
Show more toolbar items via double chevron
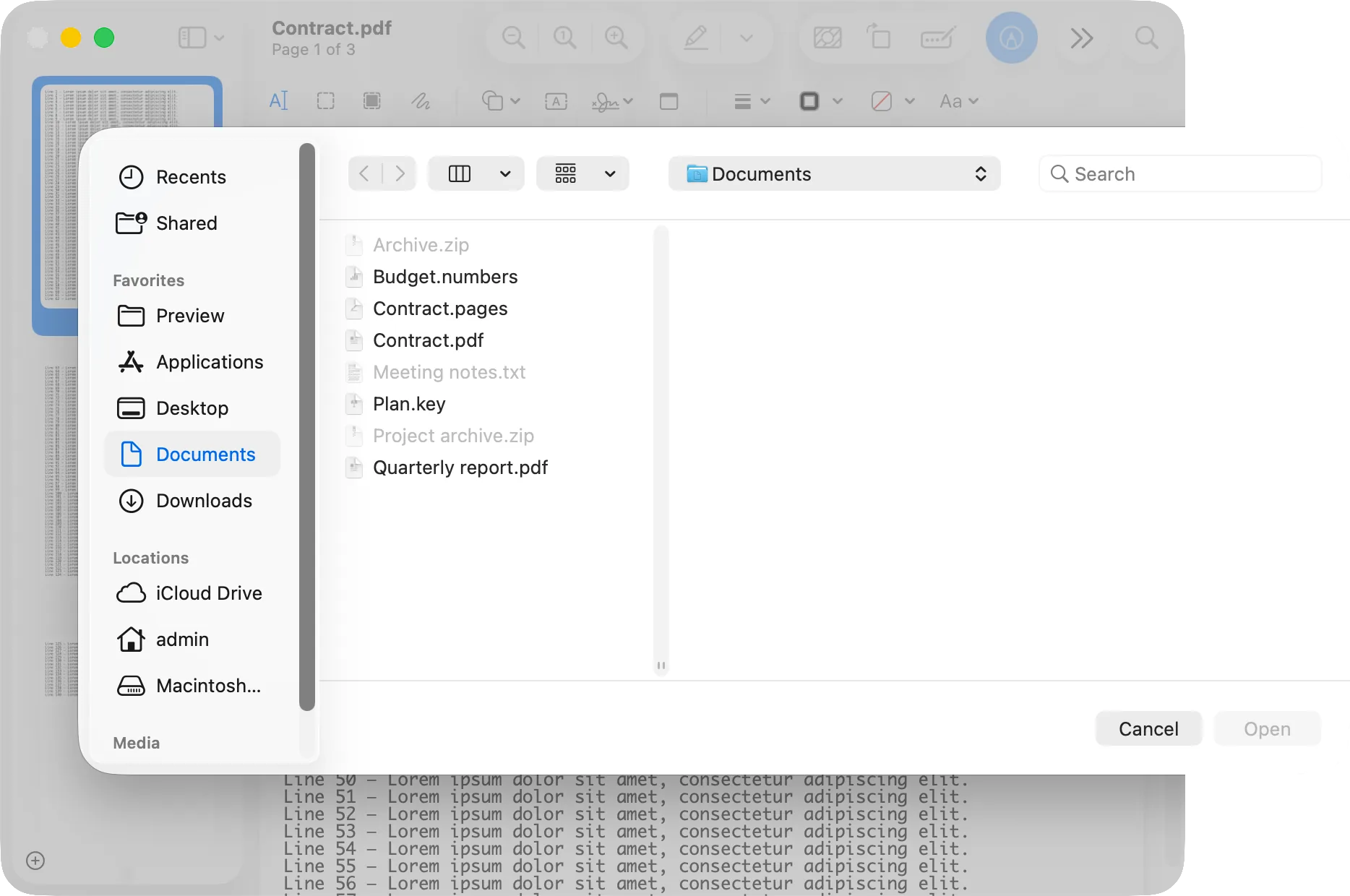click(x=1082, y=38)
